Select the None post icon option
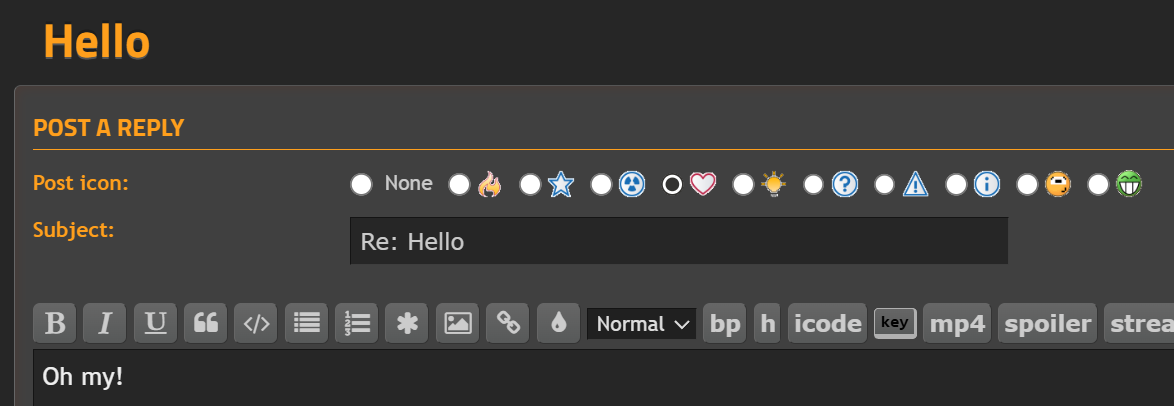 (361, 184)
